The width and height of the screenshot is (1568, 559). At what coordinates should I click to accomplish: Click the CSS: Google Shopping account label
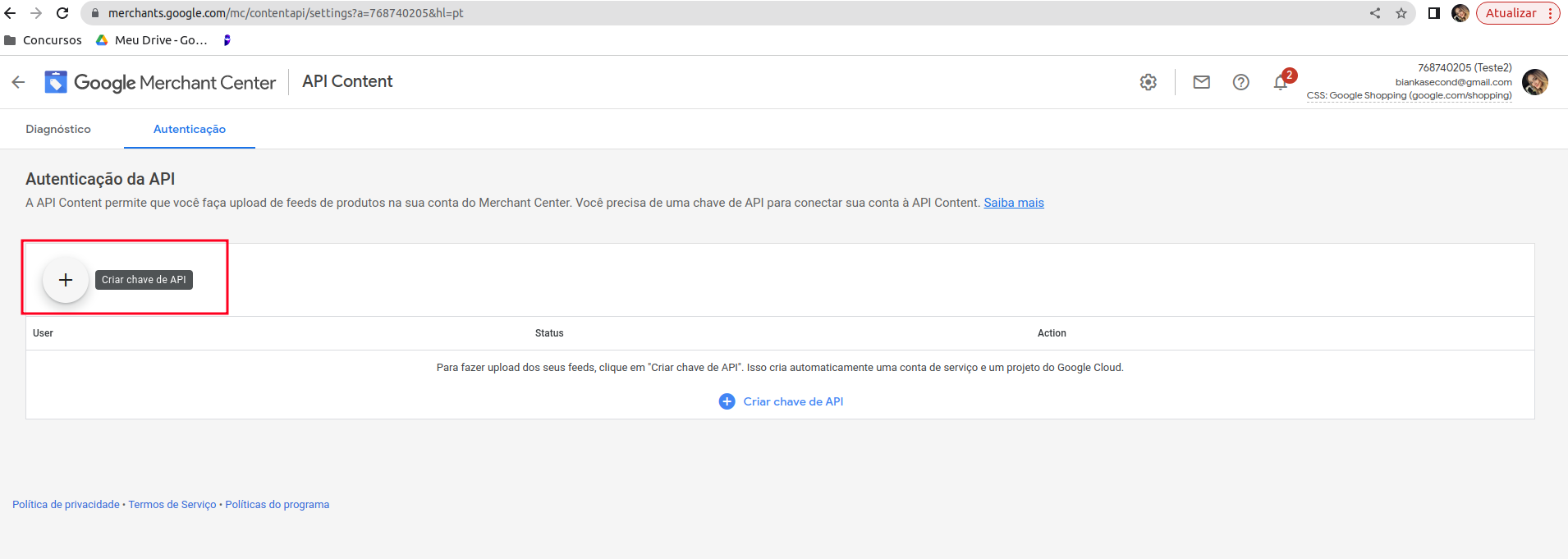tap(1410, 96)
